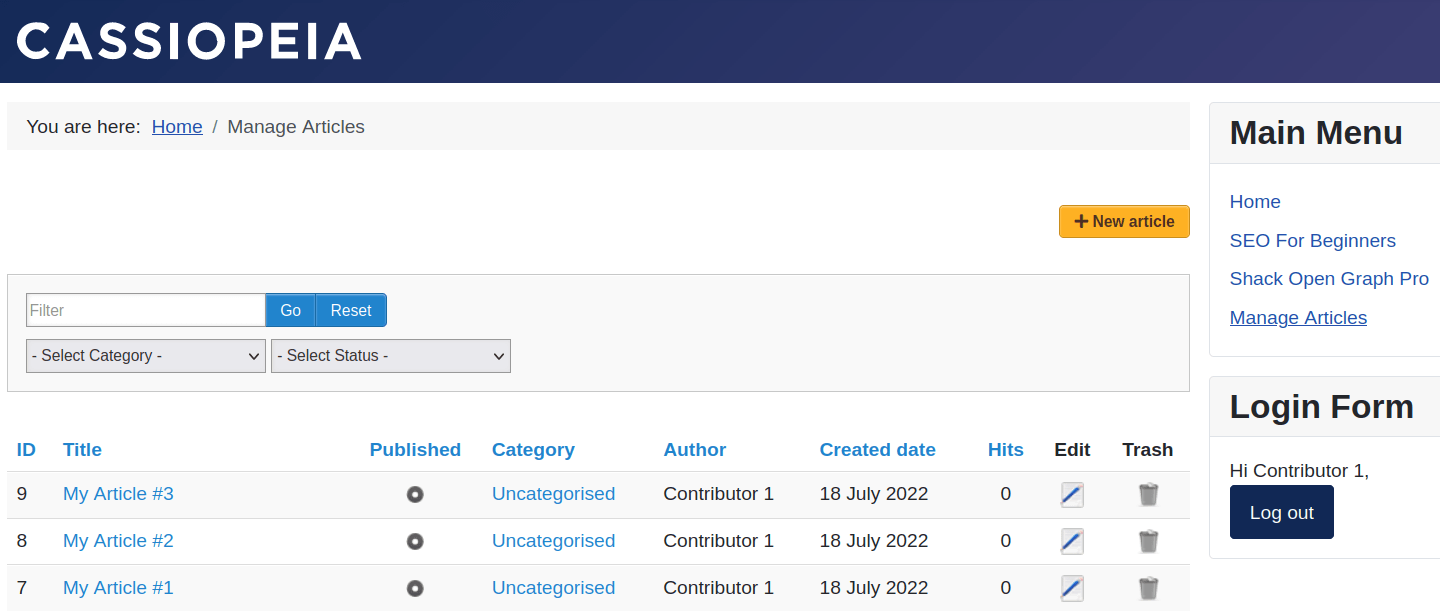Focus the Filter text field
The height and width of the screenshot is (614, 1440).
pos(146,310)
